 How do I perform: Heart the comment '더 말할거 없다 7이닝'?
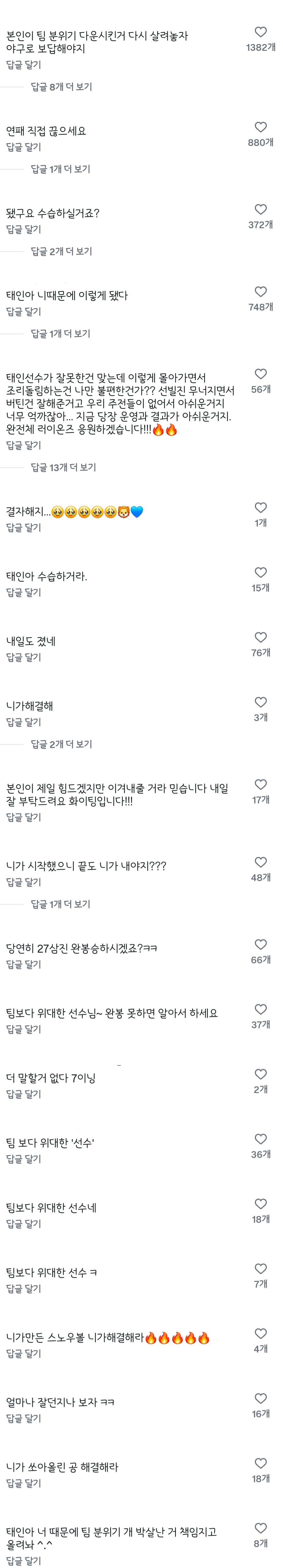point(260,1074)
